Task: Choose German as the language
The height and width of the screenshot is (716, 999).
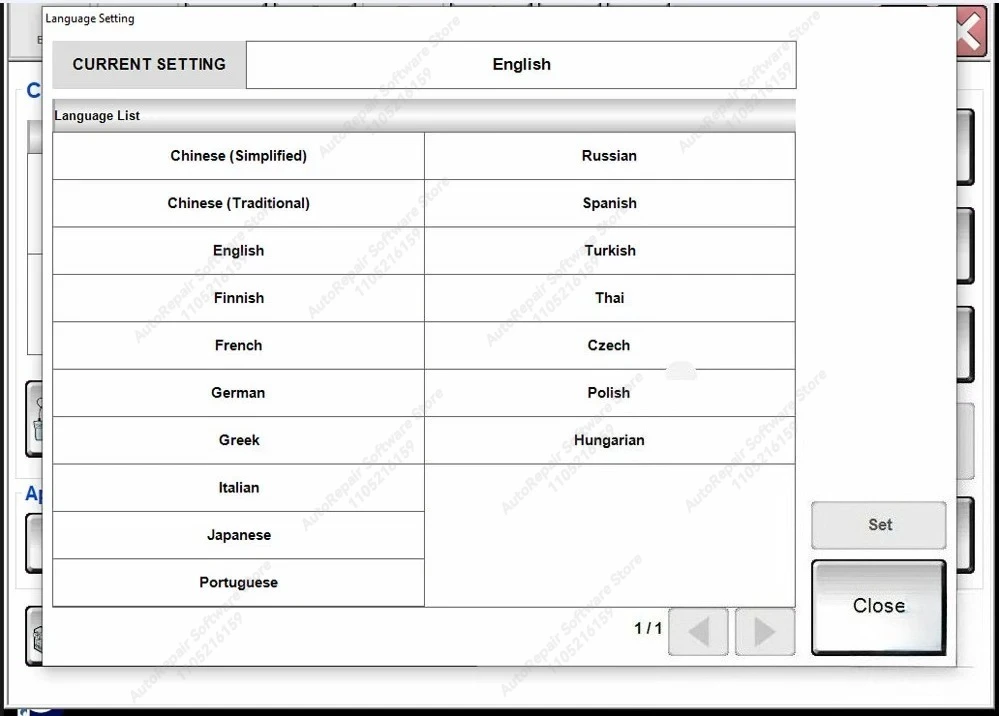Action: tap(238, 392)
